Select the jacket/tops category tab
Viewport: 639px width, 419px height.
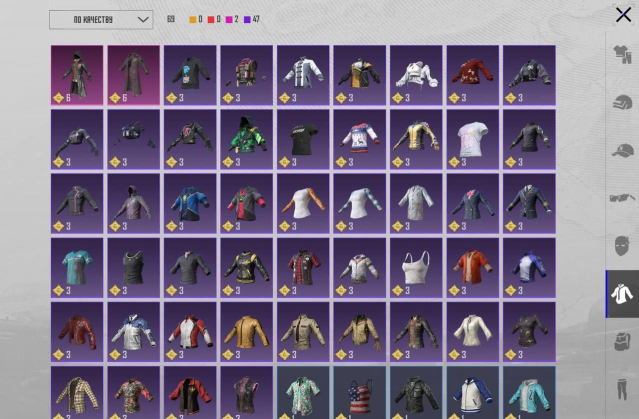[x=622, y=294]
